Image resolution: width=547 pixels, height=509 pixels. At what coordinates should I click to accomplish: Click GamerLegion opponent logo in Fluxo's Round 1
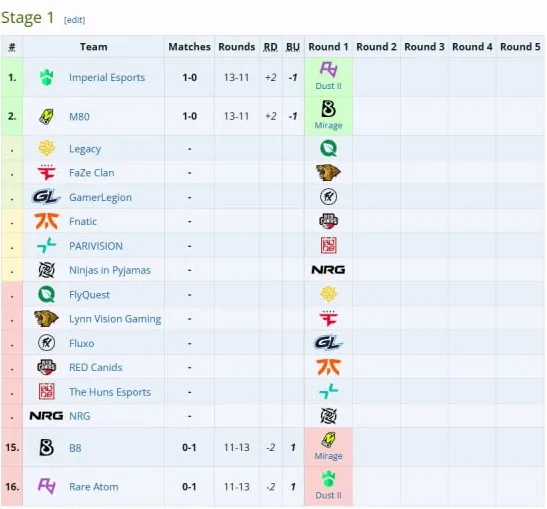coord(328,343)
